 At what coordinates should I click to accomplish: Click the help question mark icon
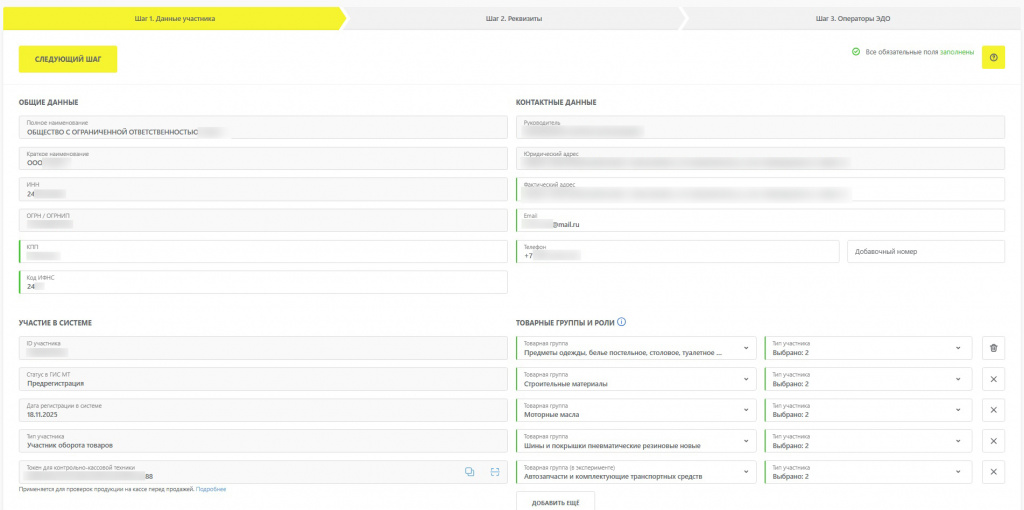pos(993,57)
